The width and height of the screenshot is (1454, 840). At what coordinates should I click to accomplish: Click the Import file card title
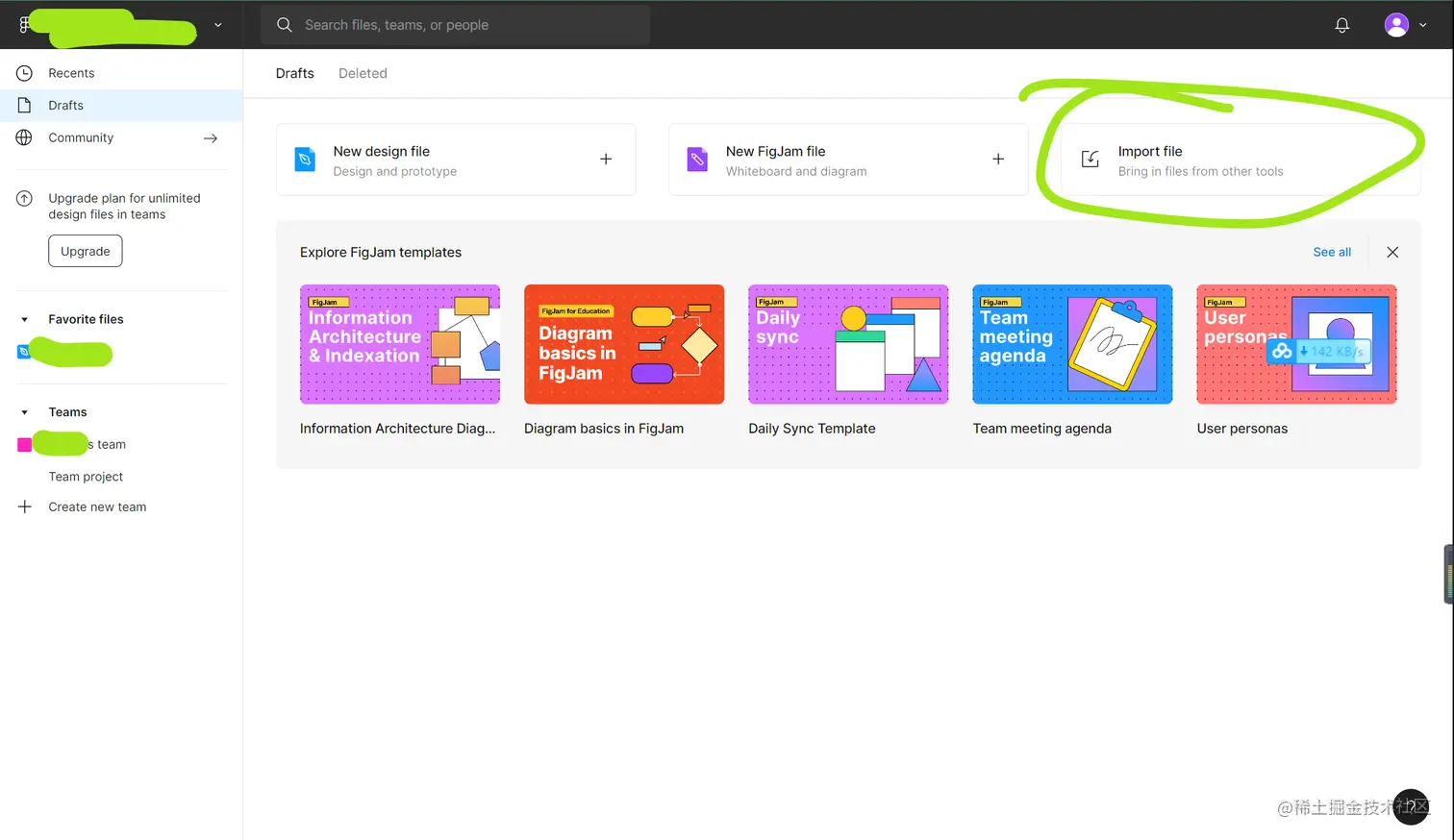1150,151
